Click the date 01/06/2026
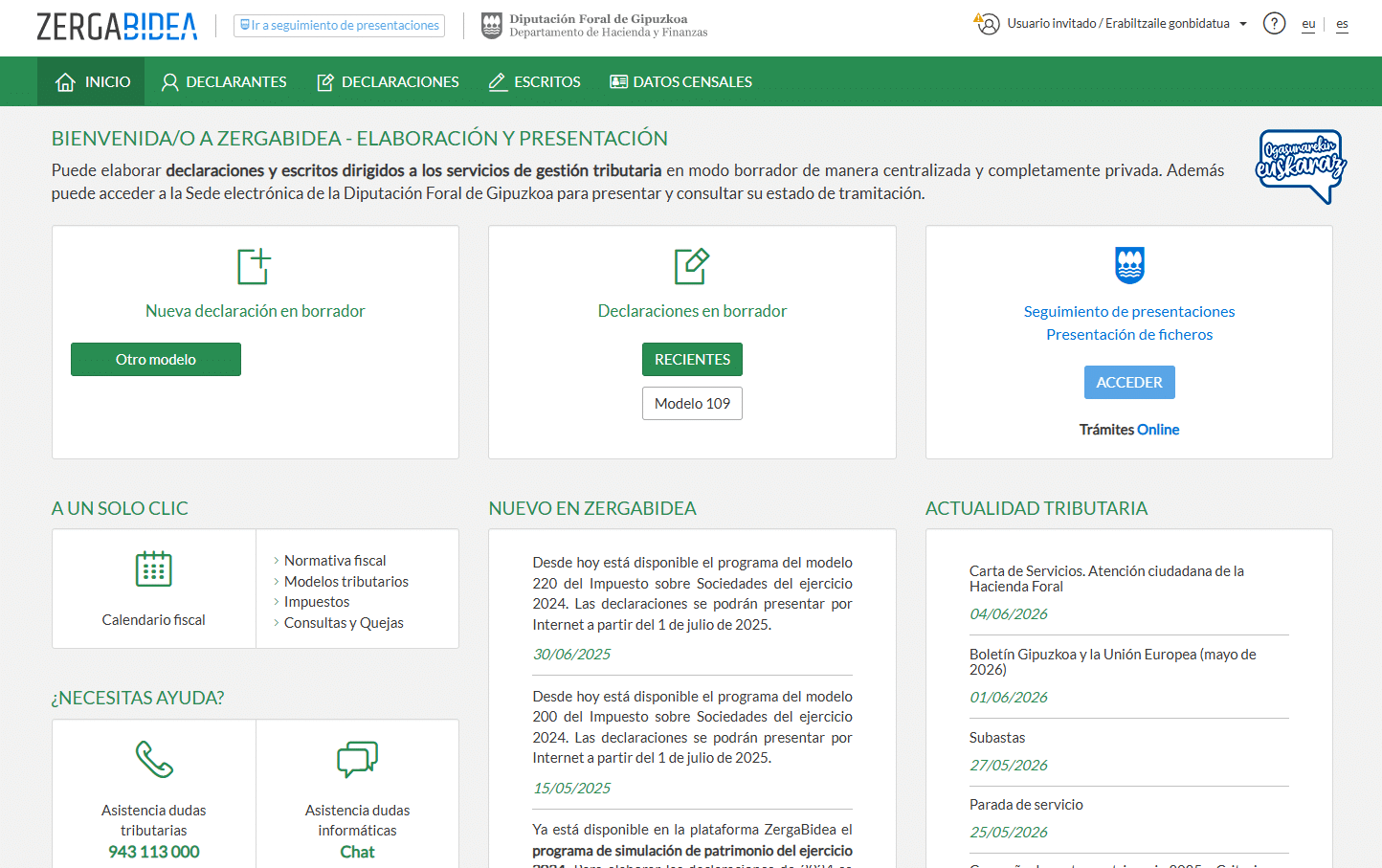This screenshot has height=868, width=1382. coord(1009,698)
